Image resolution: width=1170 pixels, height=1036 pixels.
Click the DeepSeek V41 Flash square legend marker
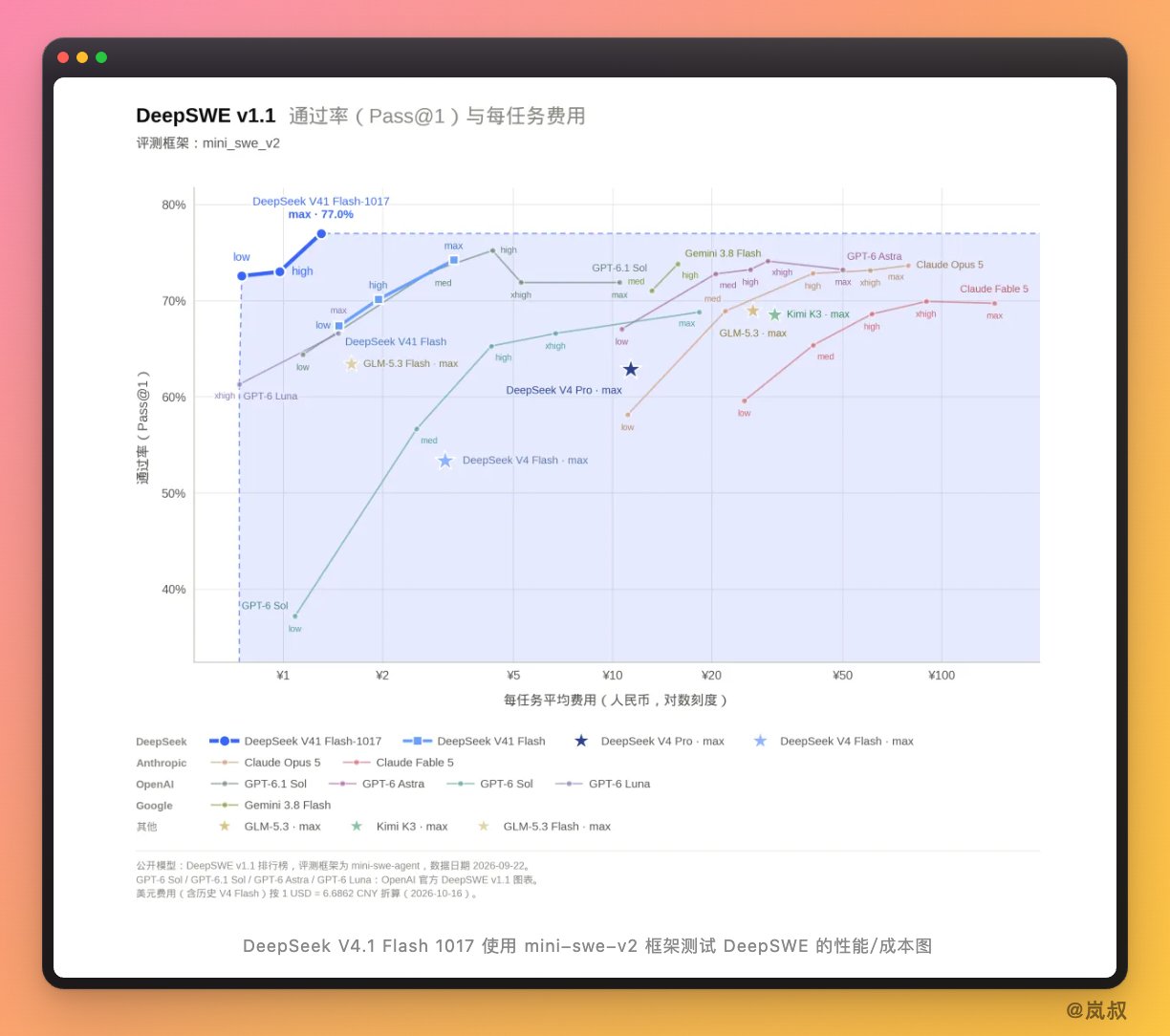pyautogui.click(x=418, y=741)
